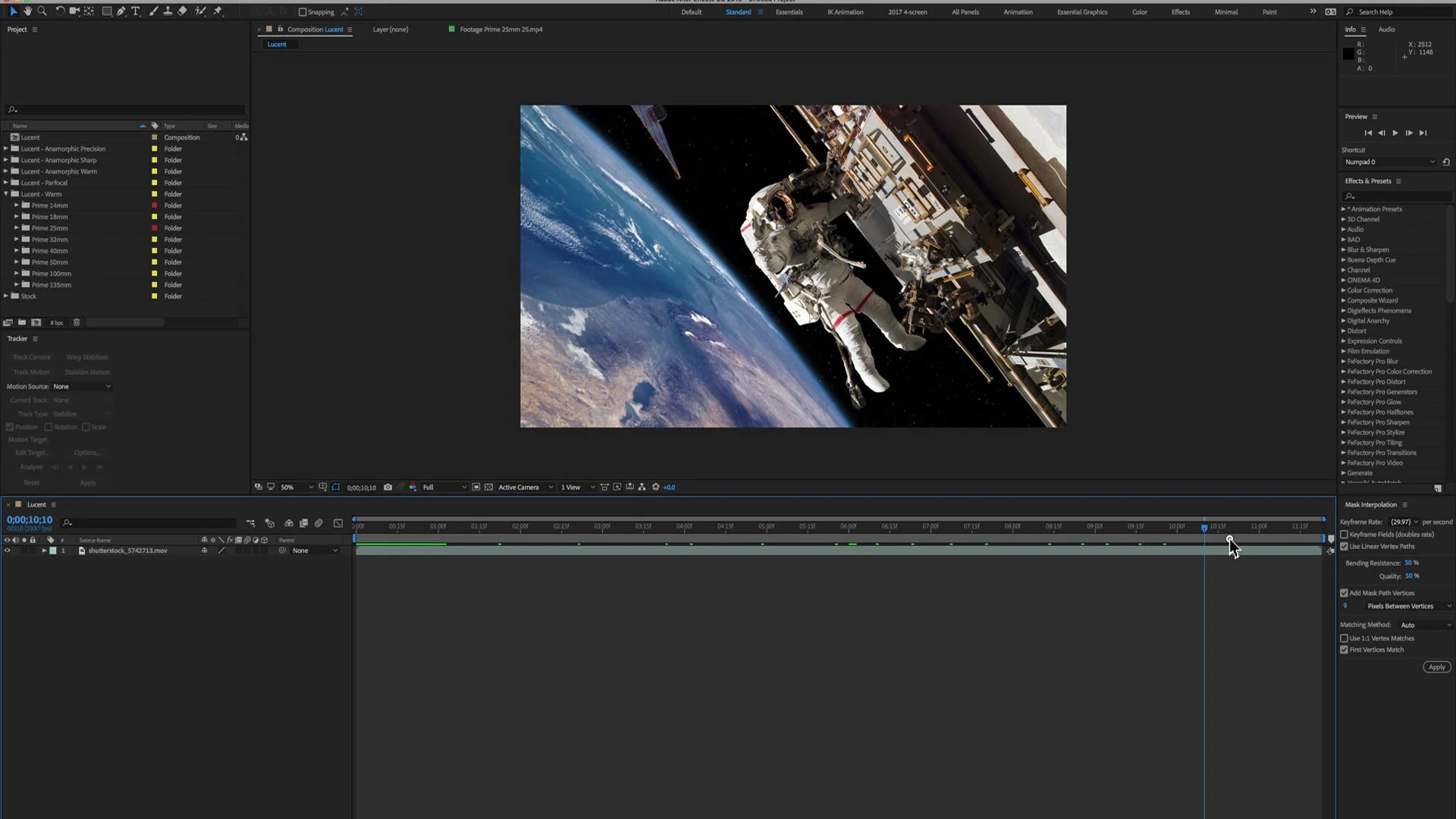This screenshot has height=819, width=1456.
Task: Click the Project panel search field
Action: [x=125, y=110]
